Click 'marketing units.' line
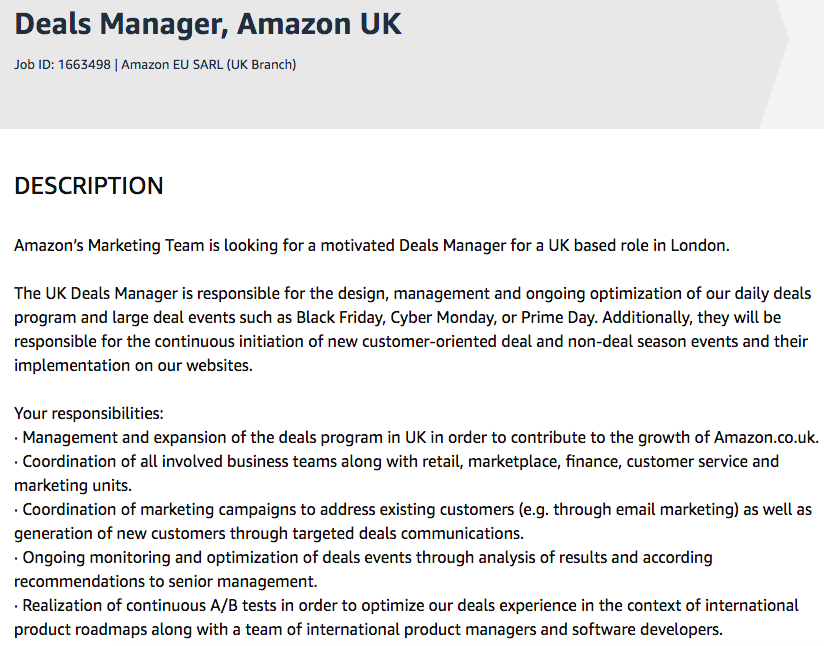This screenshot has height=646, width=824. pos(73,485)
